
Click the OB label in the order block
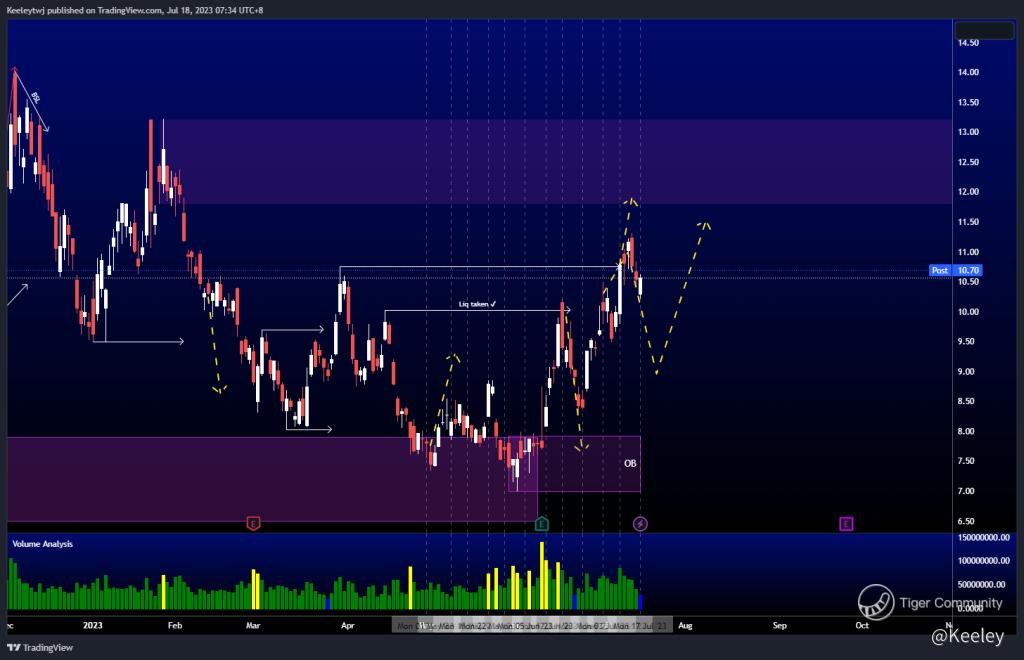pyautogui.click(x=630, y=464)
